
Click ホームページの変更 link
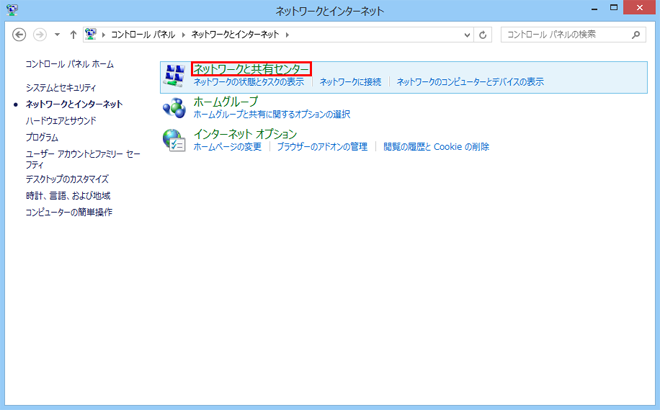click(227, 146)
